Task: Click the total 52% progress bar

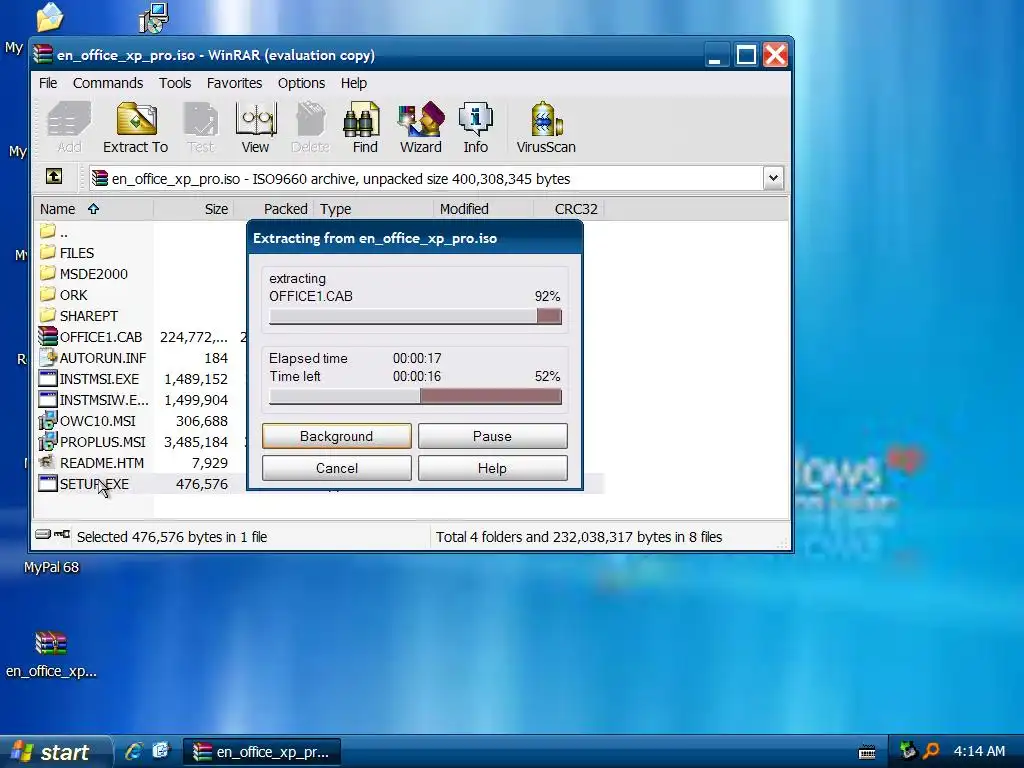Action: [x=415, y=397]
